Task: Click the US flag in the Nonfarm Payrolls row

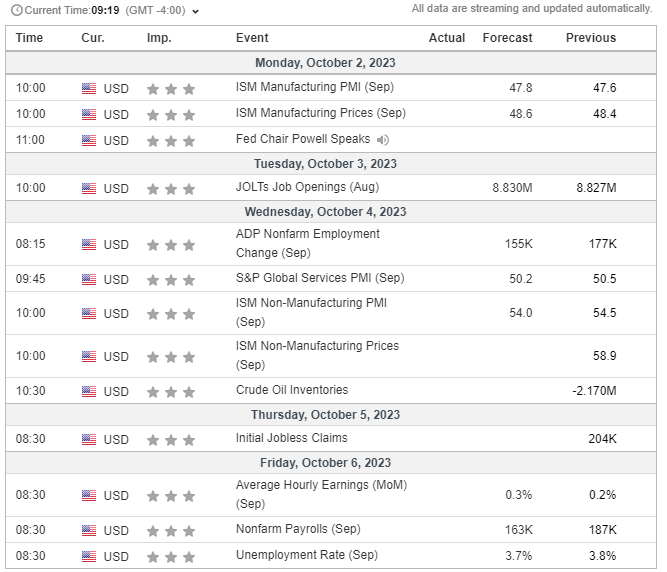Action: 89,530
